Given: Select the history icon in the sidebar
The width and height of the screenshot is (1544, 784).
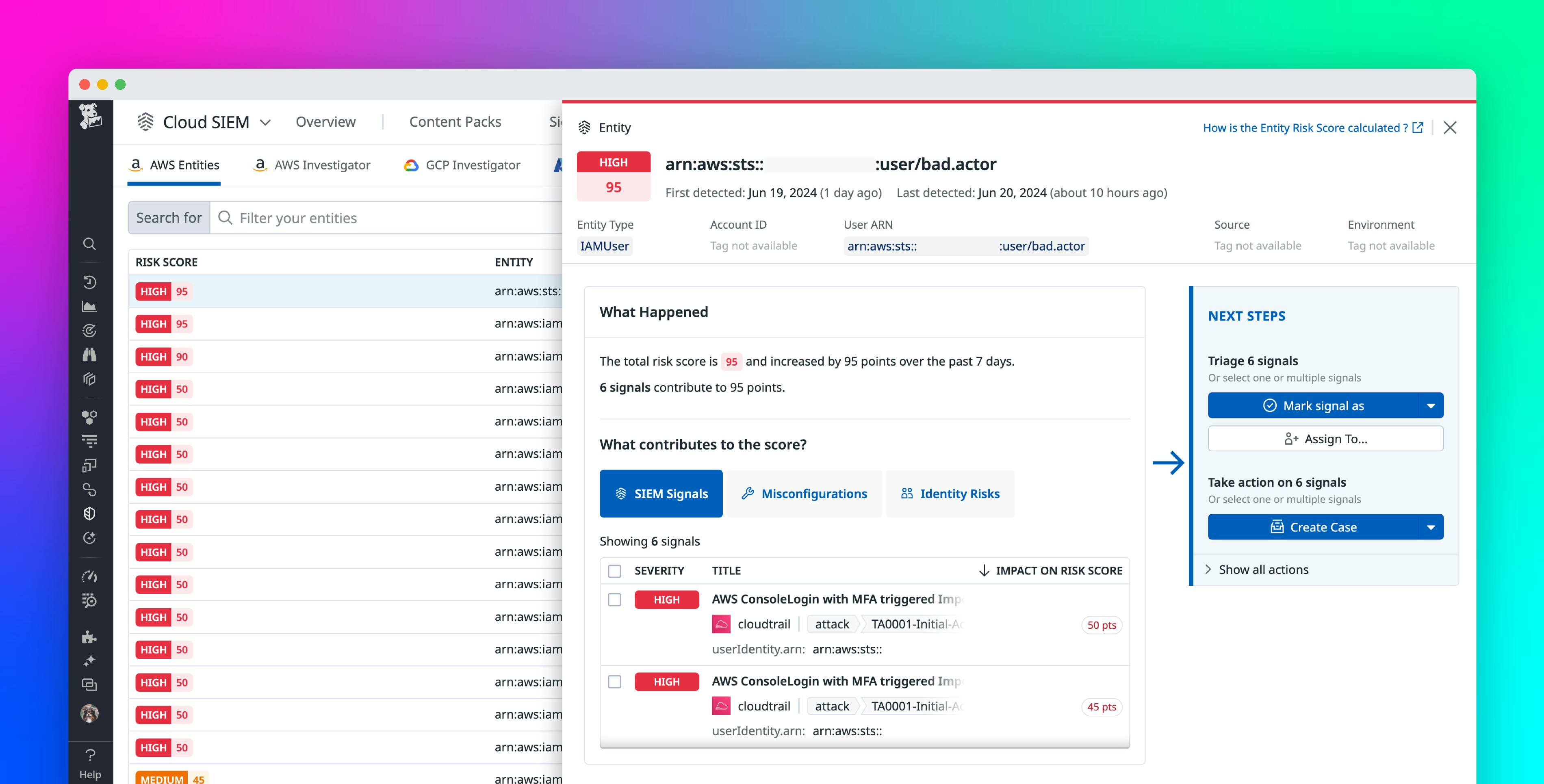Looking at the screenshot, I should (x=90, y=282).
